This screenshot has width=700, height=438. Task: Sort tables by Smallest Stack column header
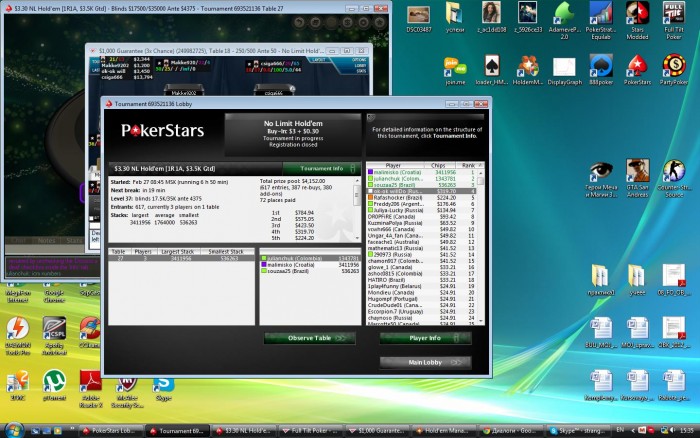226,252
